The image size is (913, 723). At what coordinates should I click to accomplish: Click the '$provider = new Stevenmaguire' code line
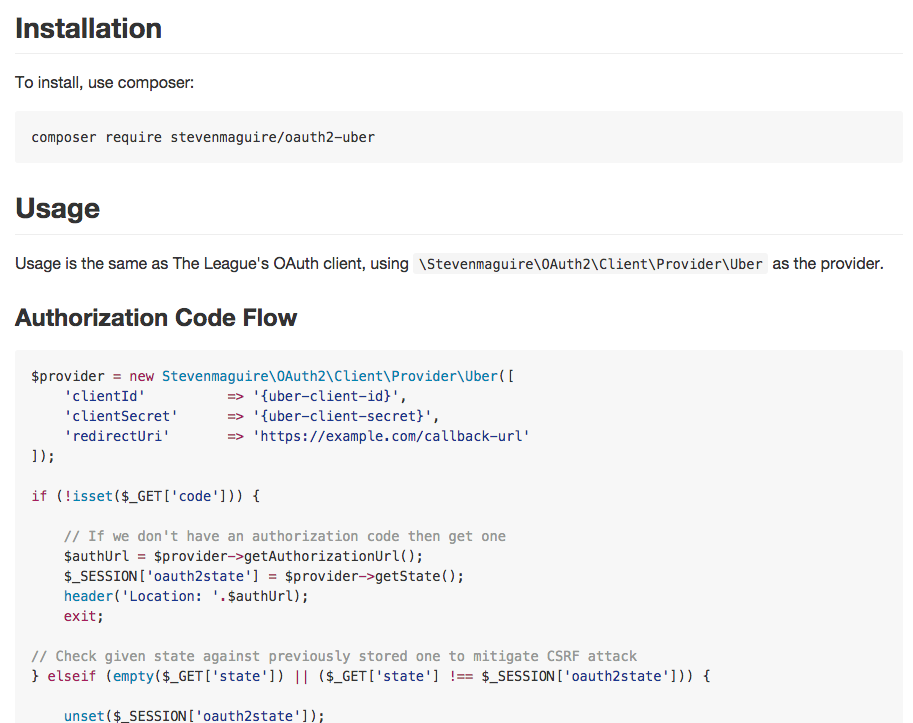[x=273, y=376]
